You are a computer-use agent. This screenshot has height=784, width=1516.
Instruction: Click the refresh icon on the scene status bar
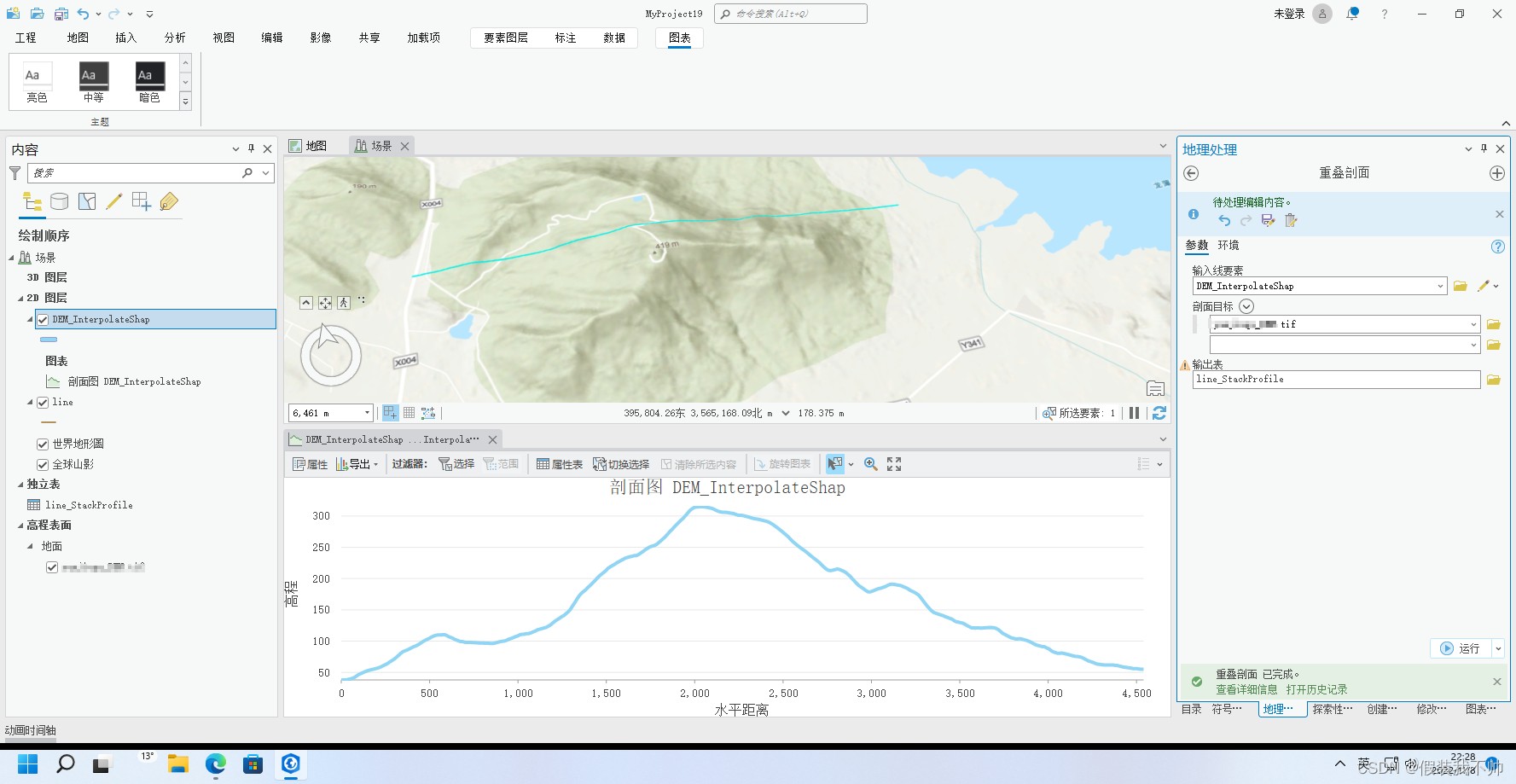[1159, 413]
